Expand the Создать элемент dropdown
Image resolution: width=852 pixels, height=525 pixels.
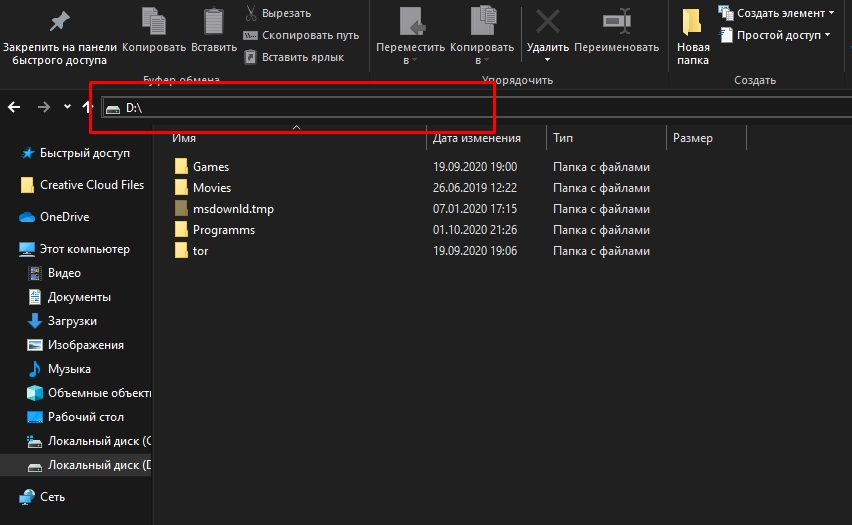click(x=777, y=13)
